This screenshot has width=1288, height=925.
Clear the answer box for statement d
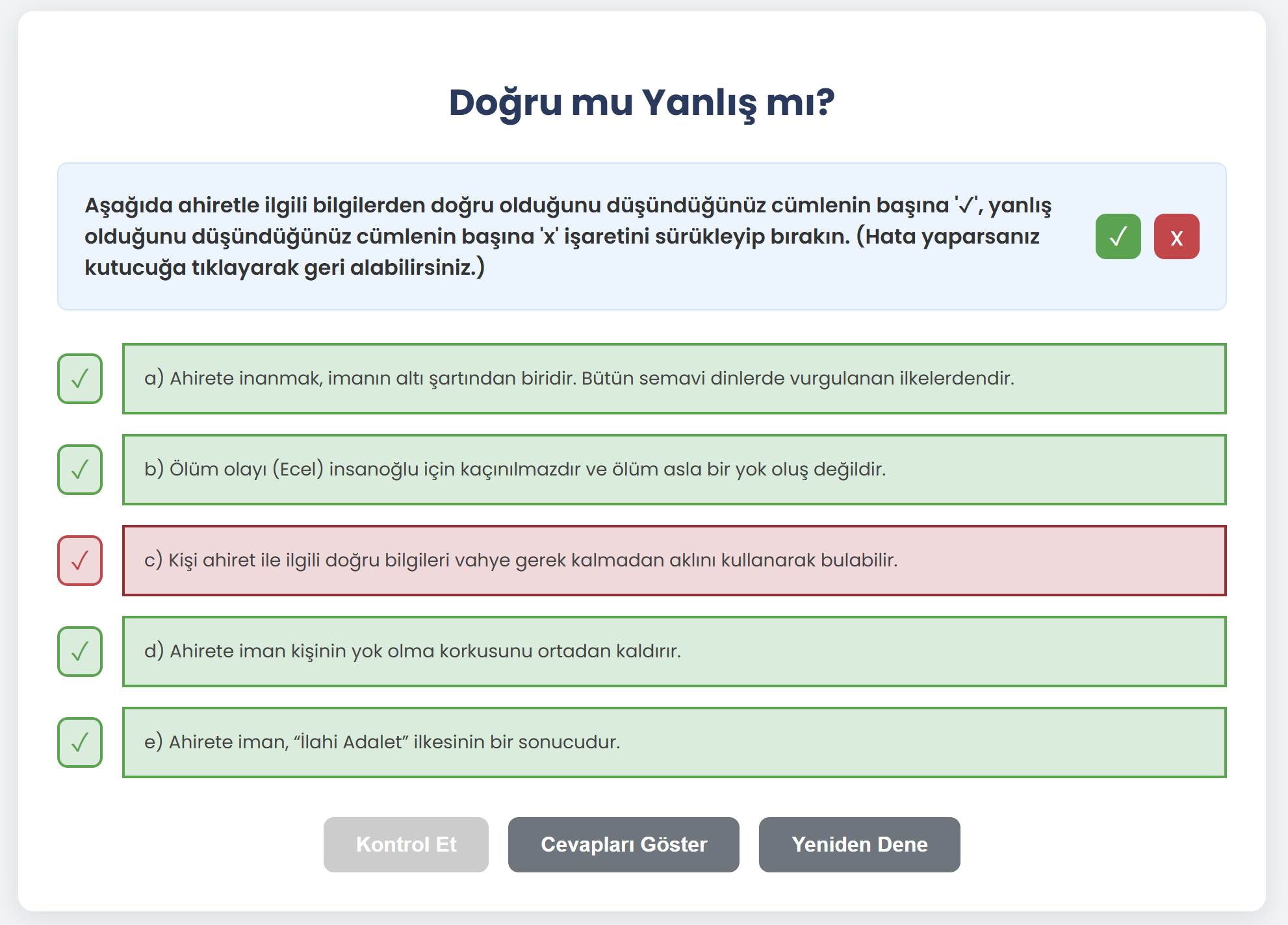80,652
